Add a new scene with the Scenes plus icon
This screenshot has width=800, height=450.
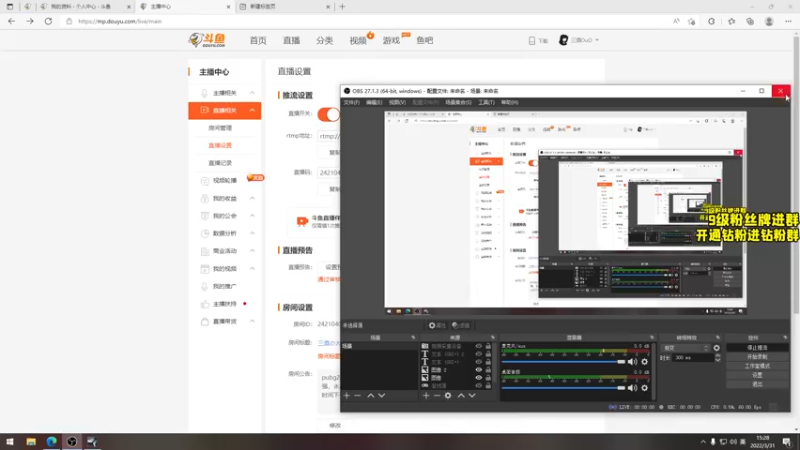coord(347,395)
